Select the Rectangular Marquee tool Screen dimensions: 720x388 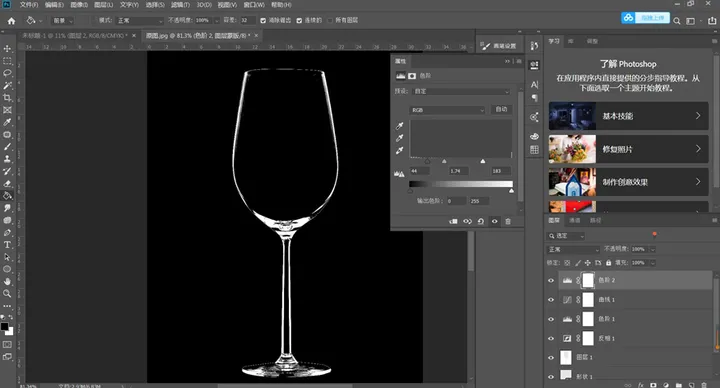tap(7, 61)
